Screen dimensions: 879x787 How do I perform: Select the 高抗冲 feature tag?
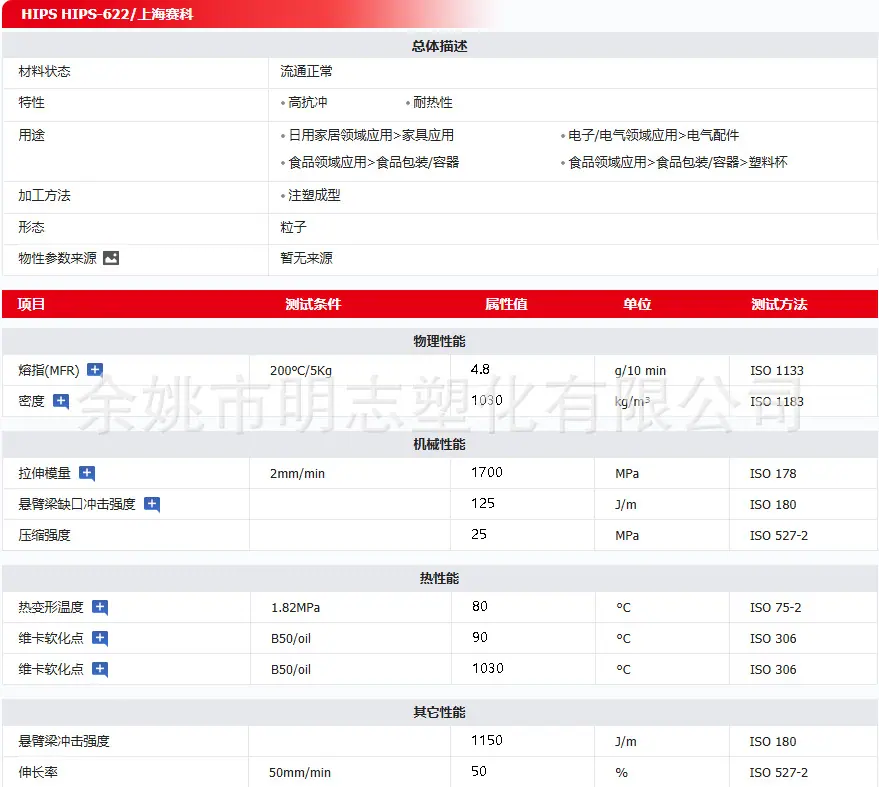pyautogui.click(x=307, y=103)
